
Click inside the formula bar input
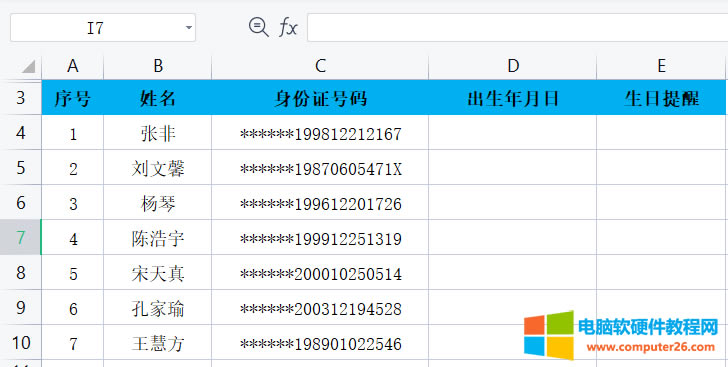[x=517, y=28]
